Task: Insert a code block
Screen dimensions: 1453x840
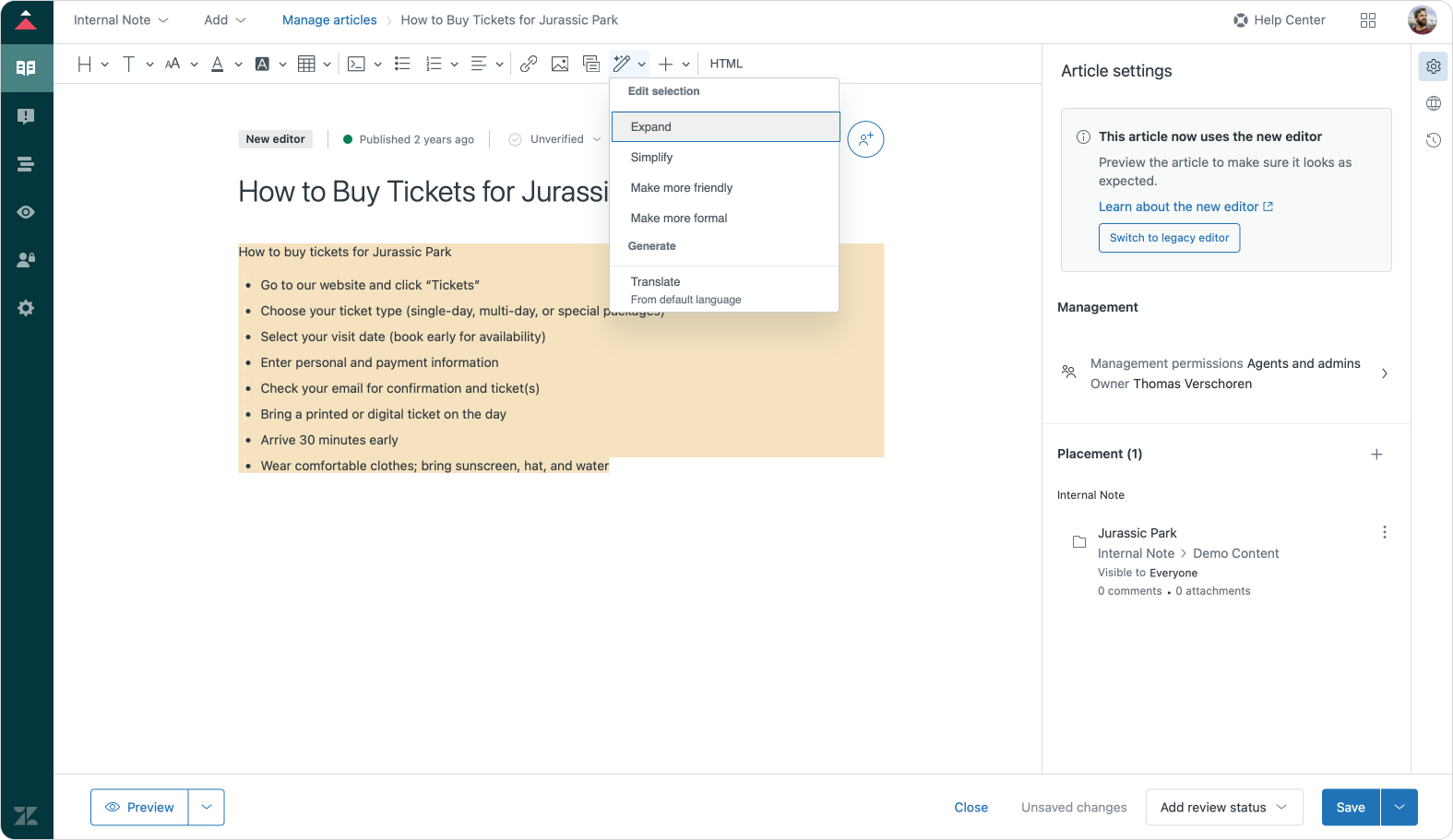Action: (x=356, y=64)
